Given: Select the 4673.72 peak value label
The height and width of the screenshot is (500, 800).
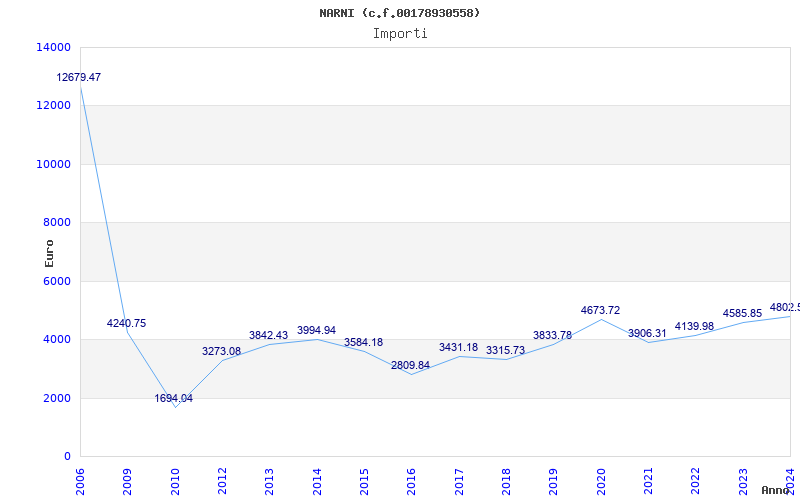Looking at the screenshot, I should point(601,310).
